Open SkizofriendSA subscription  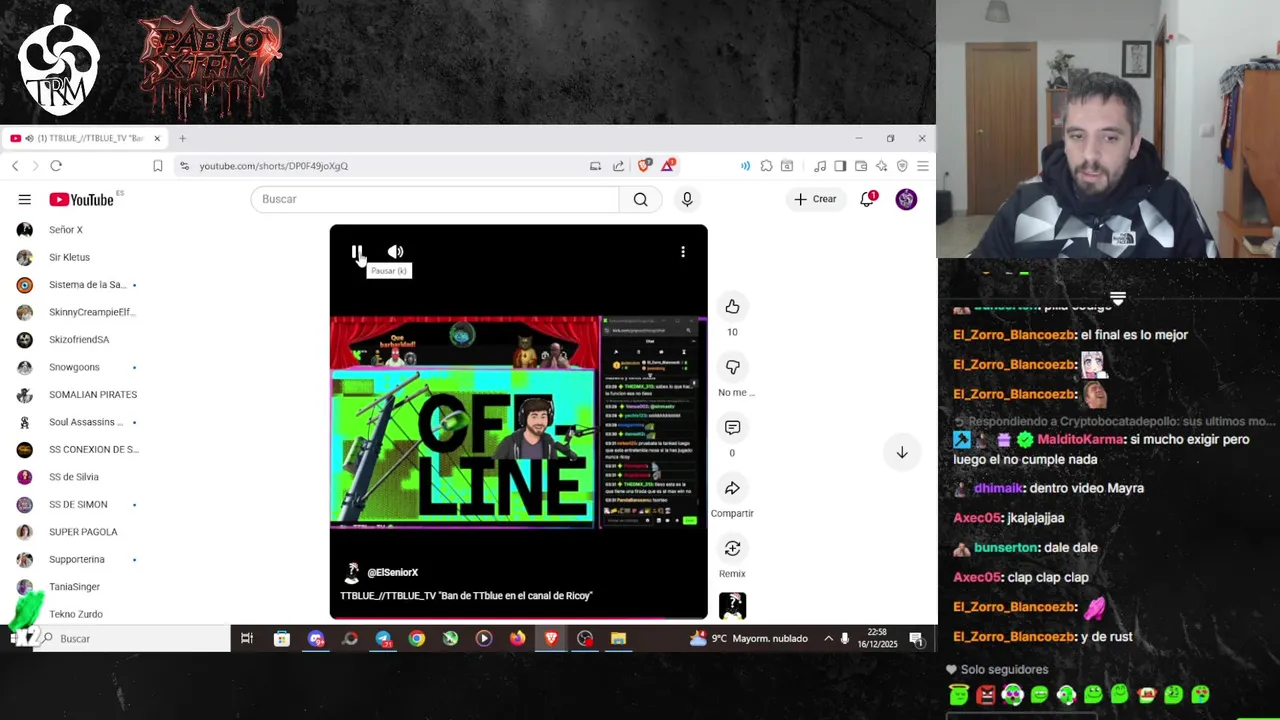point(77,340)
